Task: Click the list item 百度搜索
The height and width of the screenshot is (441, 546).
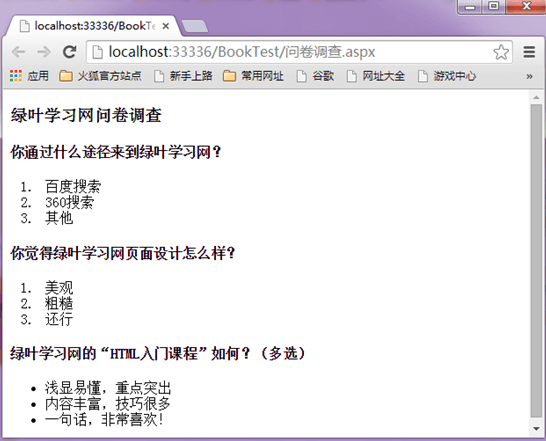Action: [x=73, y=187]
